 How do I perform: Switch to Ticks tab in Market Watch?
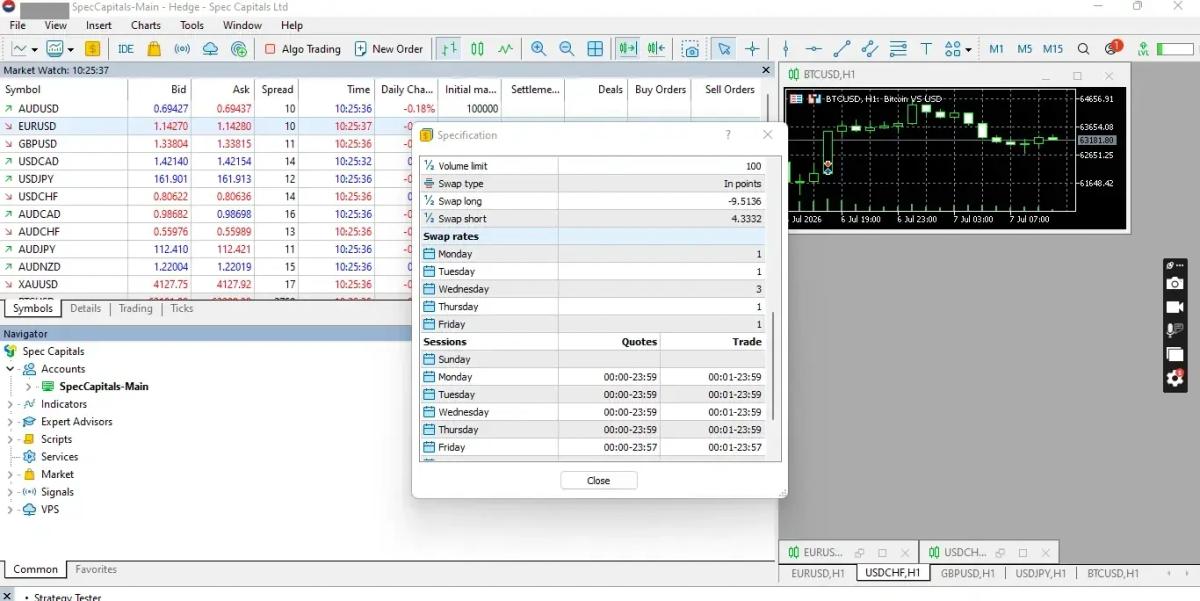tap(182, 309)
